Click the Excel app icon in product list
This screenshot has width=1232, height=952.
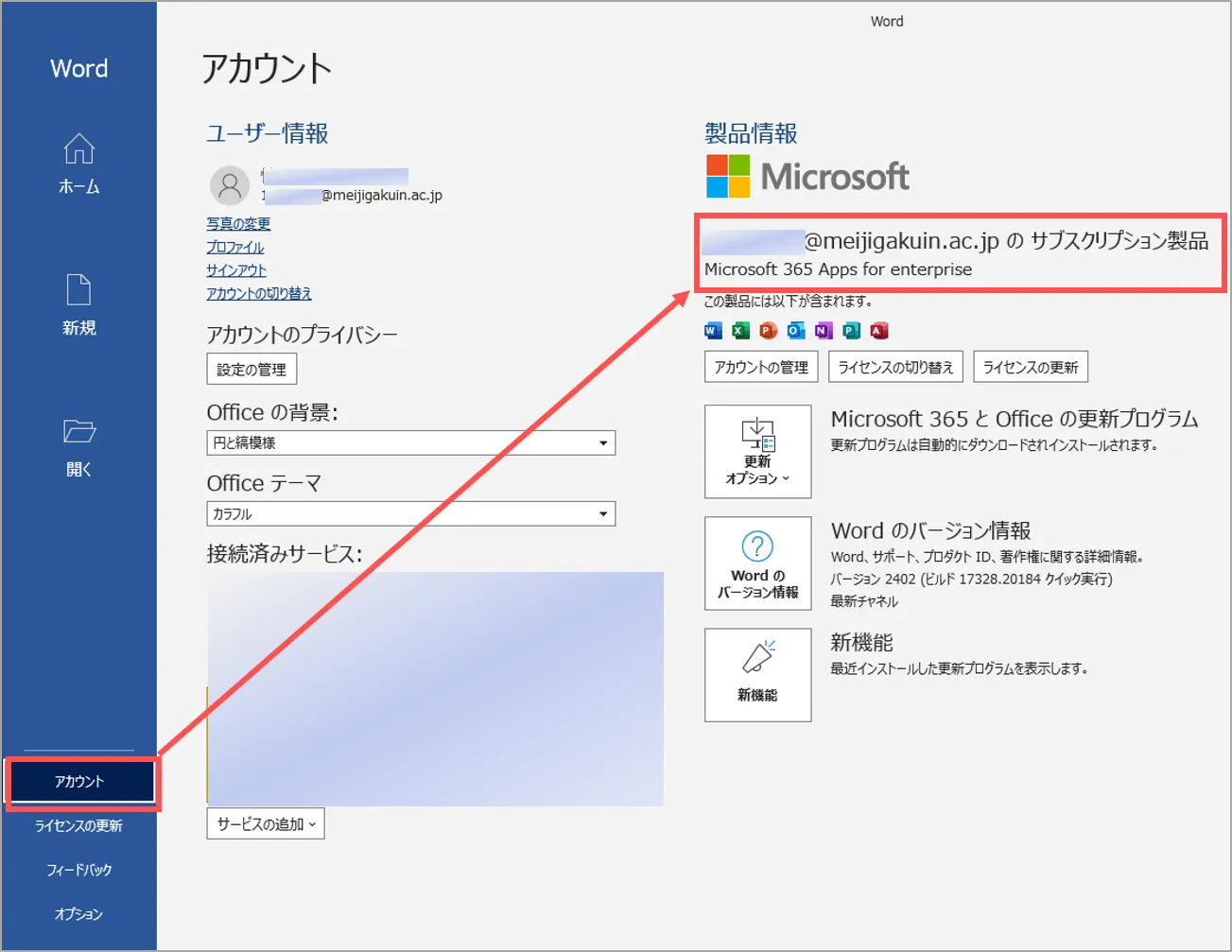[x=740, y=330]
